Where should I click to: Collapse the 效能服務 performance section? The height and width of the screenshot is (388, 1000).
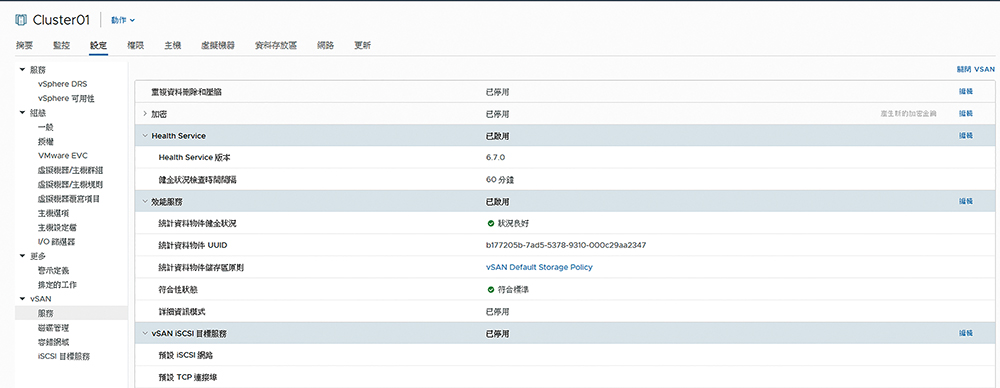[x=145, y=202]
